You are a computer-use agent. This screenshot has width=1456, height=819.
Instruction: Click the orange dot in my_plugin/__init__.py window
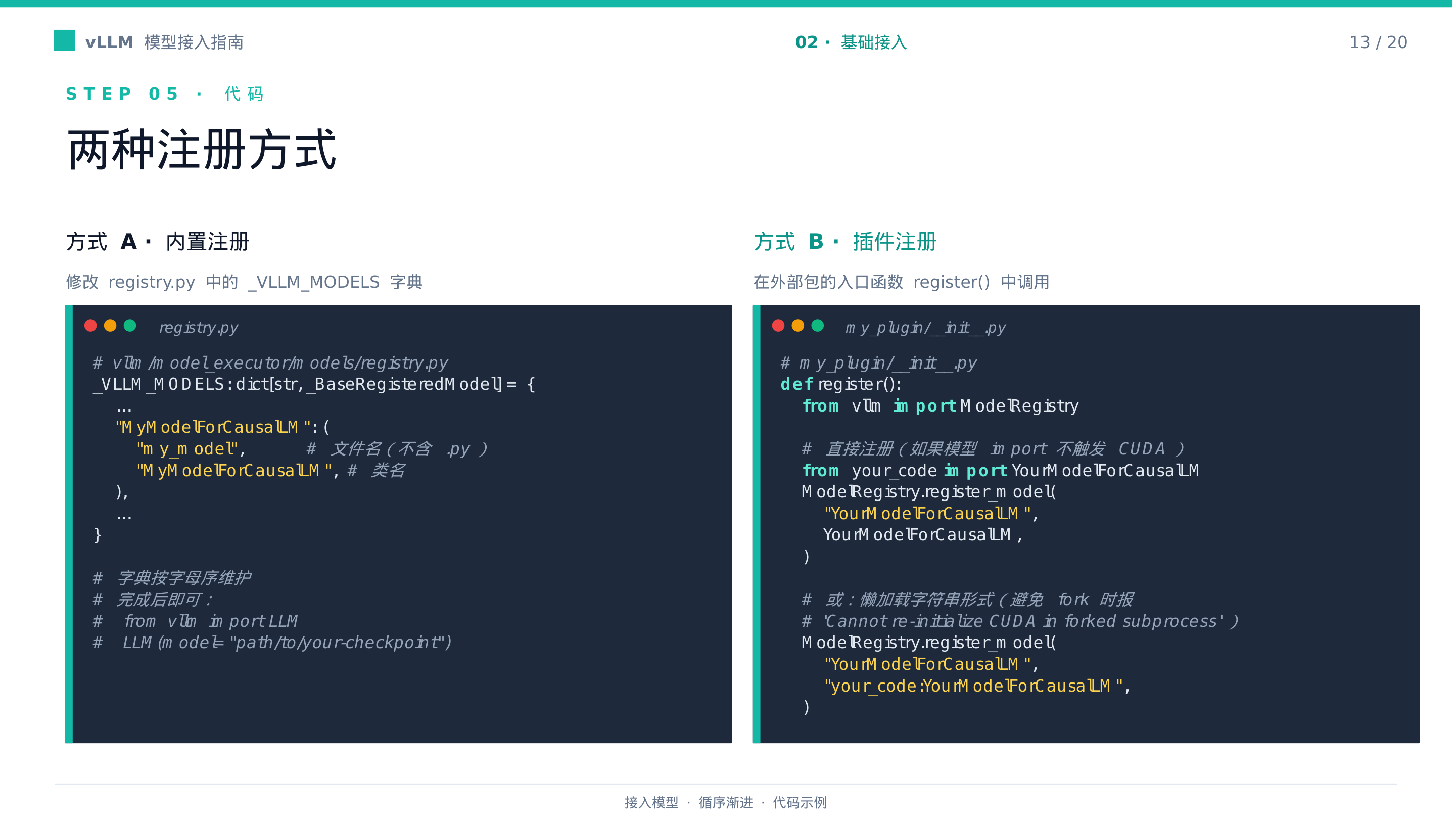tap(798, 326)
